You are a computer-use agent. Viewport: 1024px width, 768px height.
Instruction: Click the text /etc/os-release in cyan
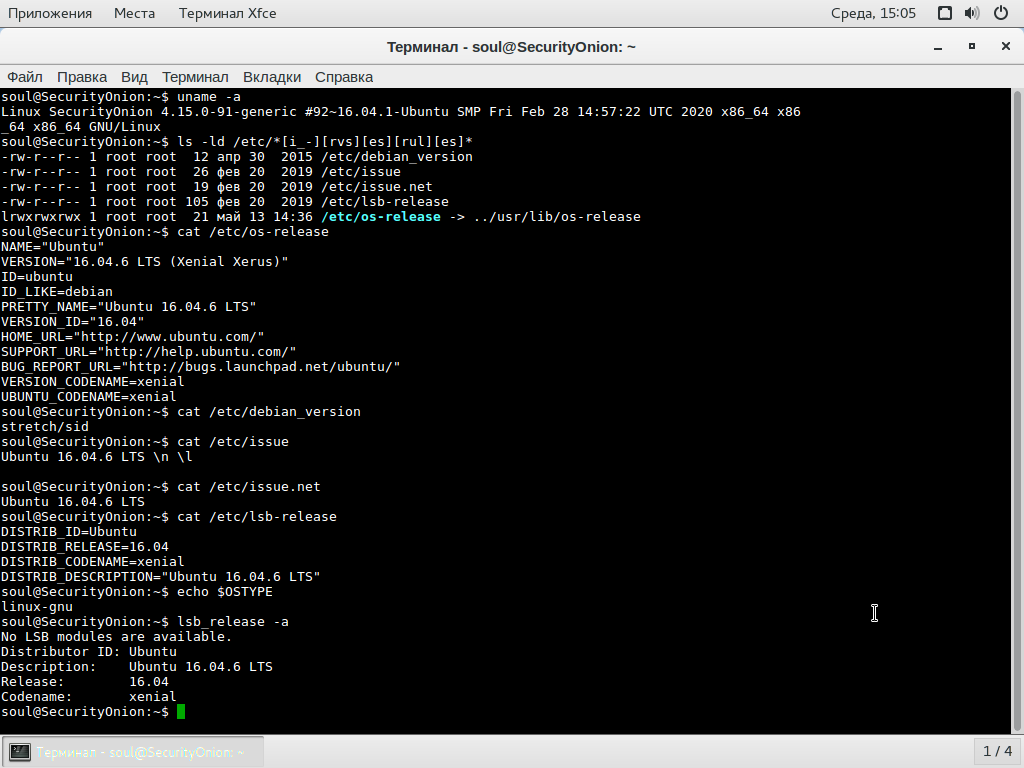381,217
